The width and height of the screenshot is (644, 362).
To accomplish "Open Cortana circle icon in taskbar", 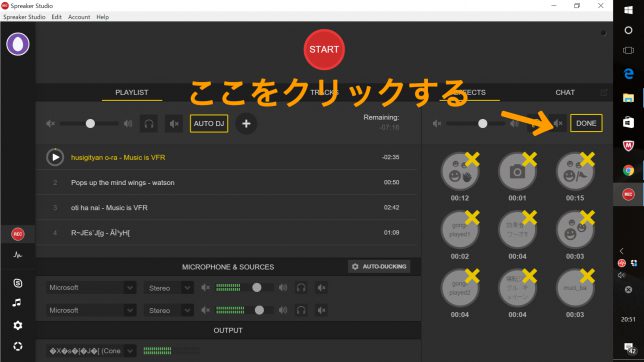I will pyautogui.click(x=628, y=30).
